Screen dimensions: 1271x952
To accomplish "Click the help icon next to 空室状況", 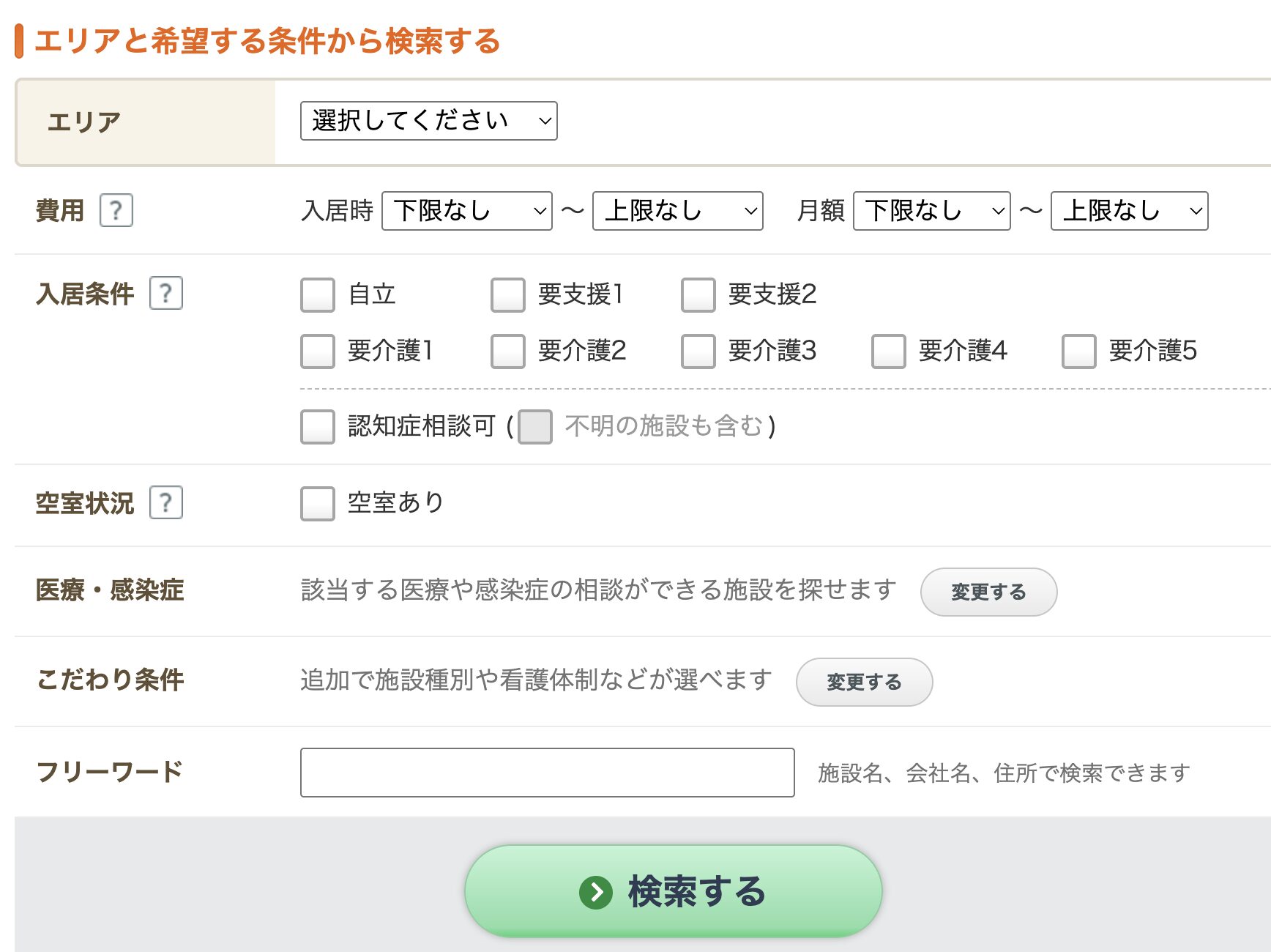I will (166, 503).
